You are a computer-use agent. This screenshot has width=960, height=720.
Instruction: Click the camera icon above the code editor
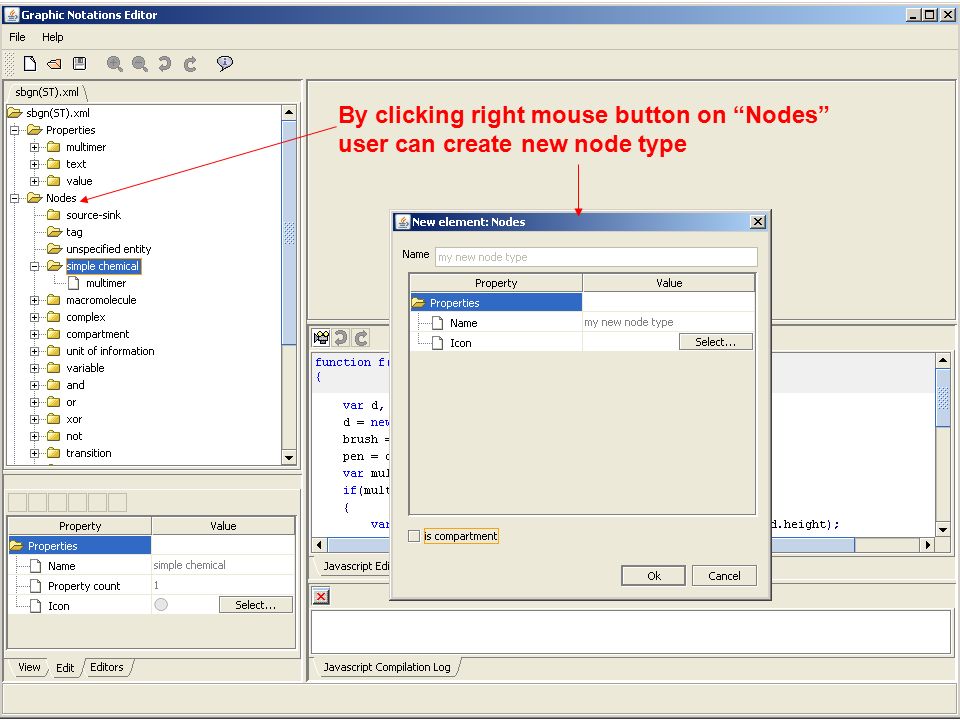321,337
